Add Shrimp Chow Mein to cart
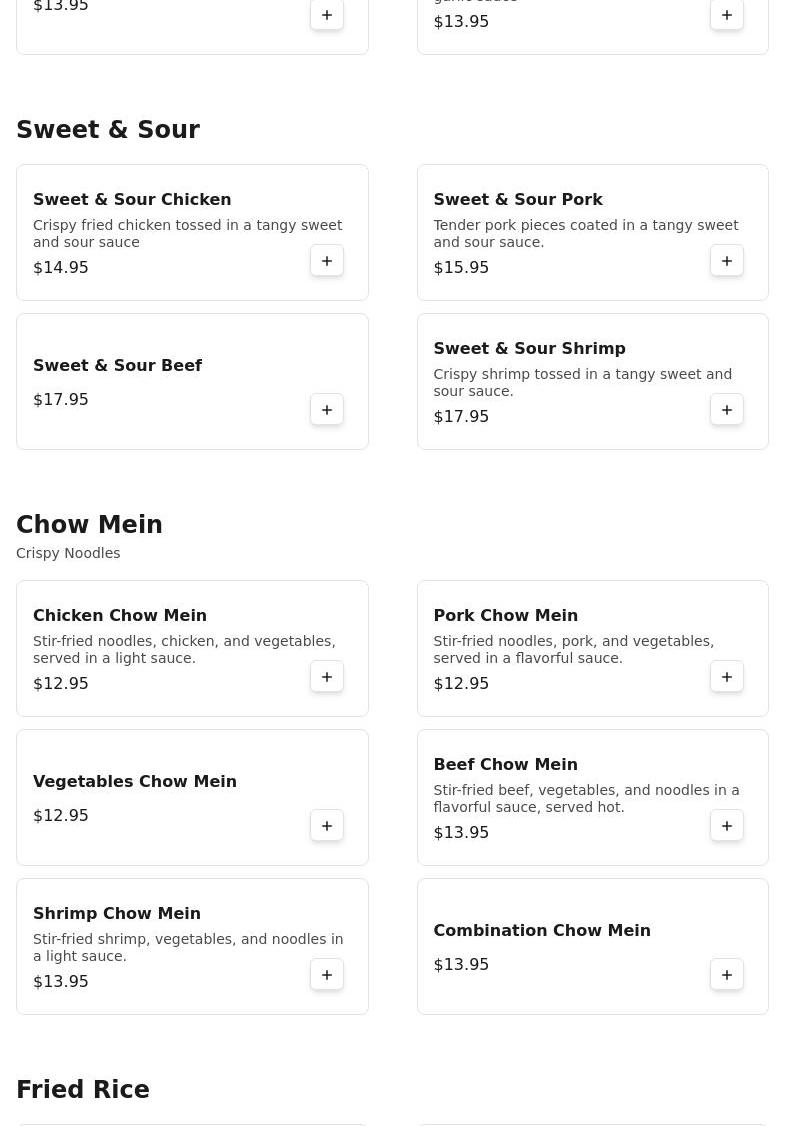Screen dimensions: 785x1126 click(327, 975)
